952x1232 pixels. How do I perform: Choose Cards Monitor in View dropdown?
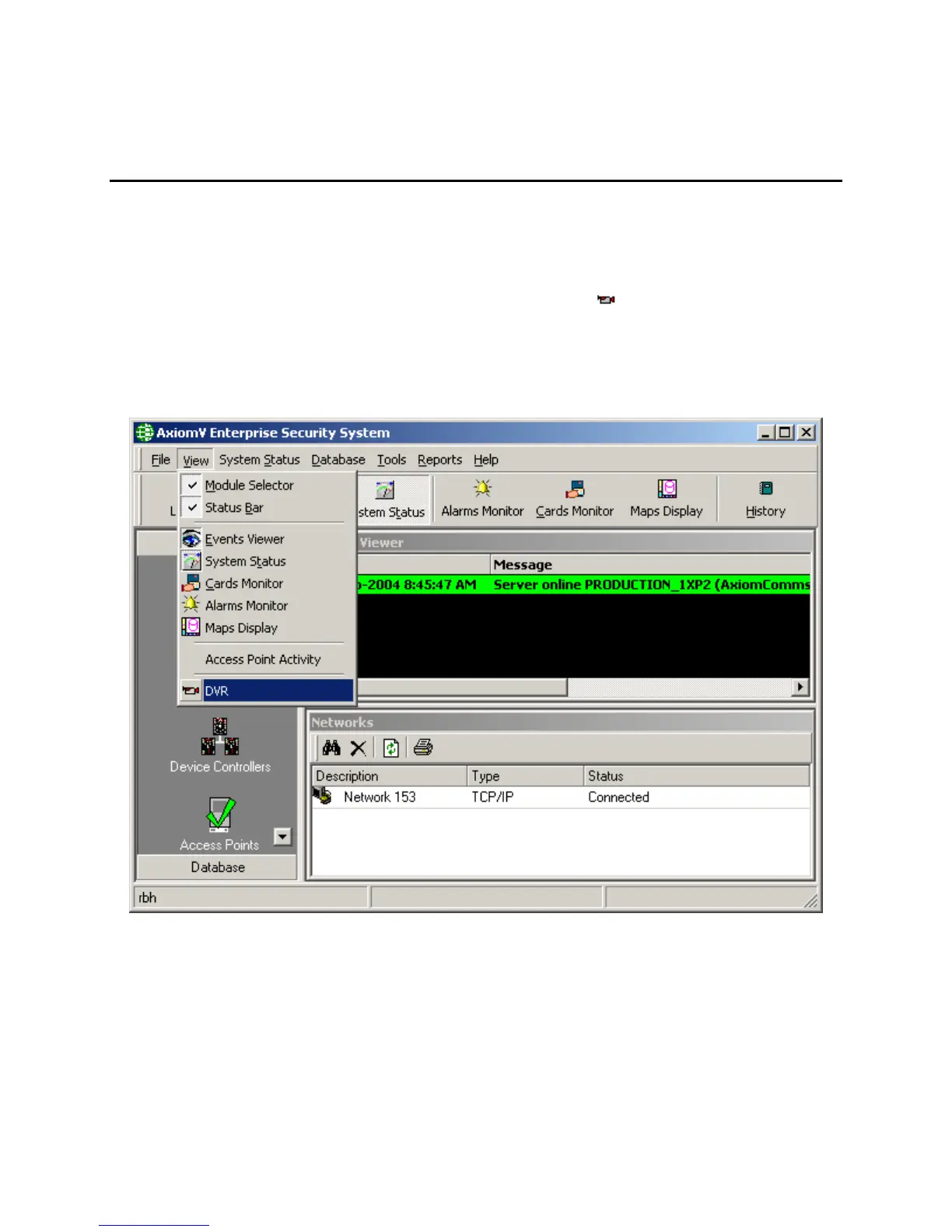(267, 583)
